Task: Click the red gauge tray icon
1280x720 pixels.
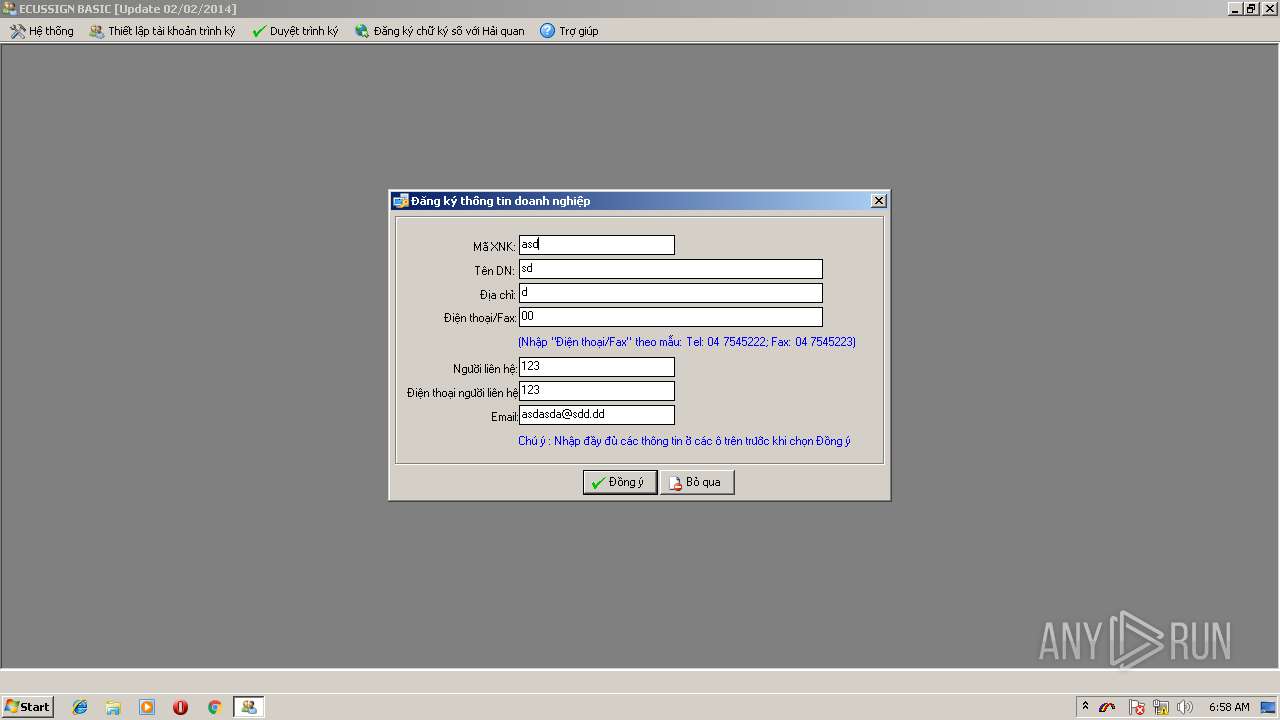Action: pos(1107,707)
